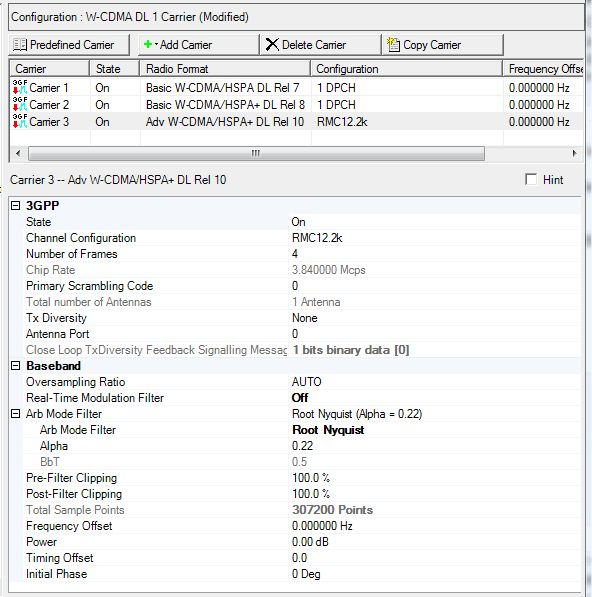Select the Initial Phase property label
The width and height of the screenshot is (592, 597).
click(x=56, y=574)
